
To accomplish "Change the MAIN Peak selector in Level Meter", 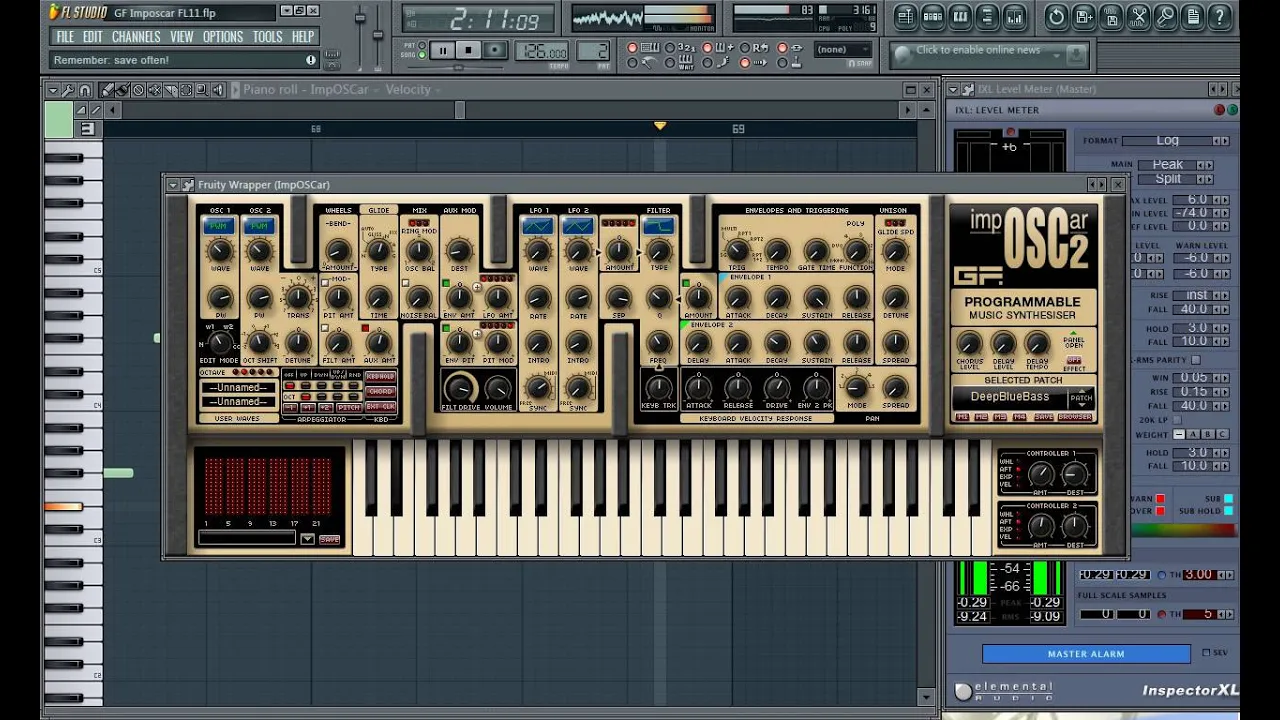I will point(1176,165).
